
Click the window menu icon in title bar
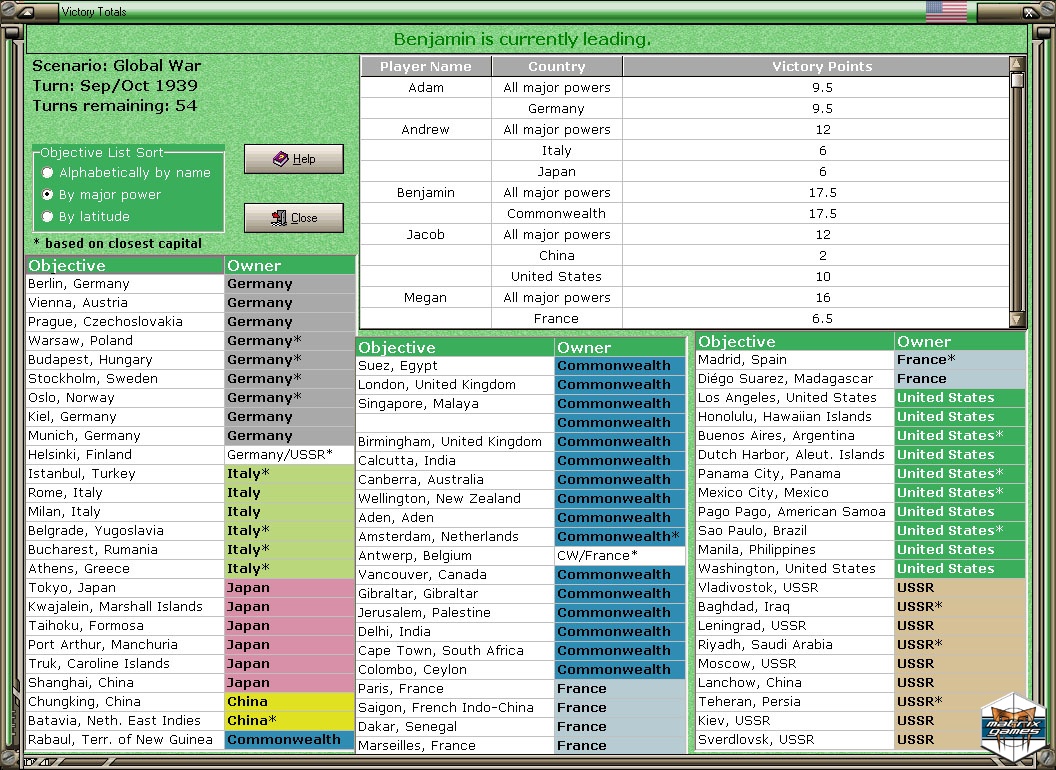coord(26,12)
